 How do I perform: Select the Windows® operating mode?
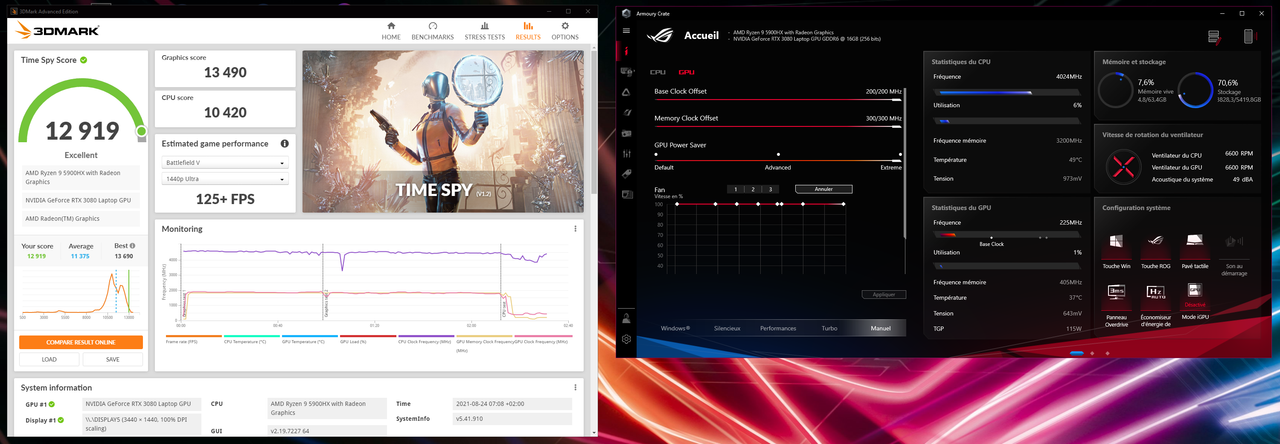pyautogui.click(x=675, y=328)
